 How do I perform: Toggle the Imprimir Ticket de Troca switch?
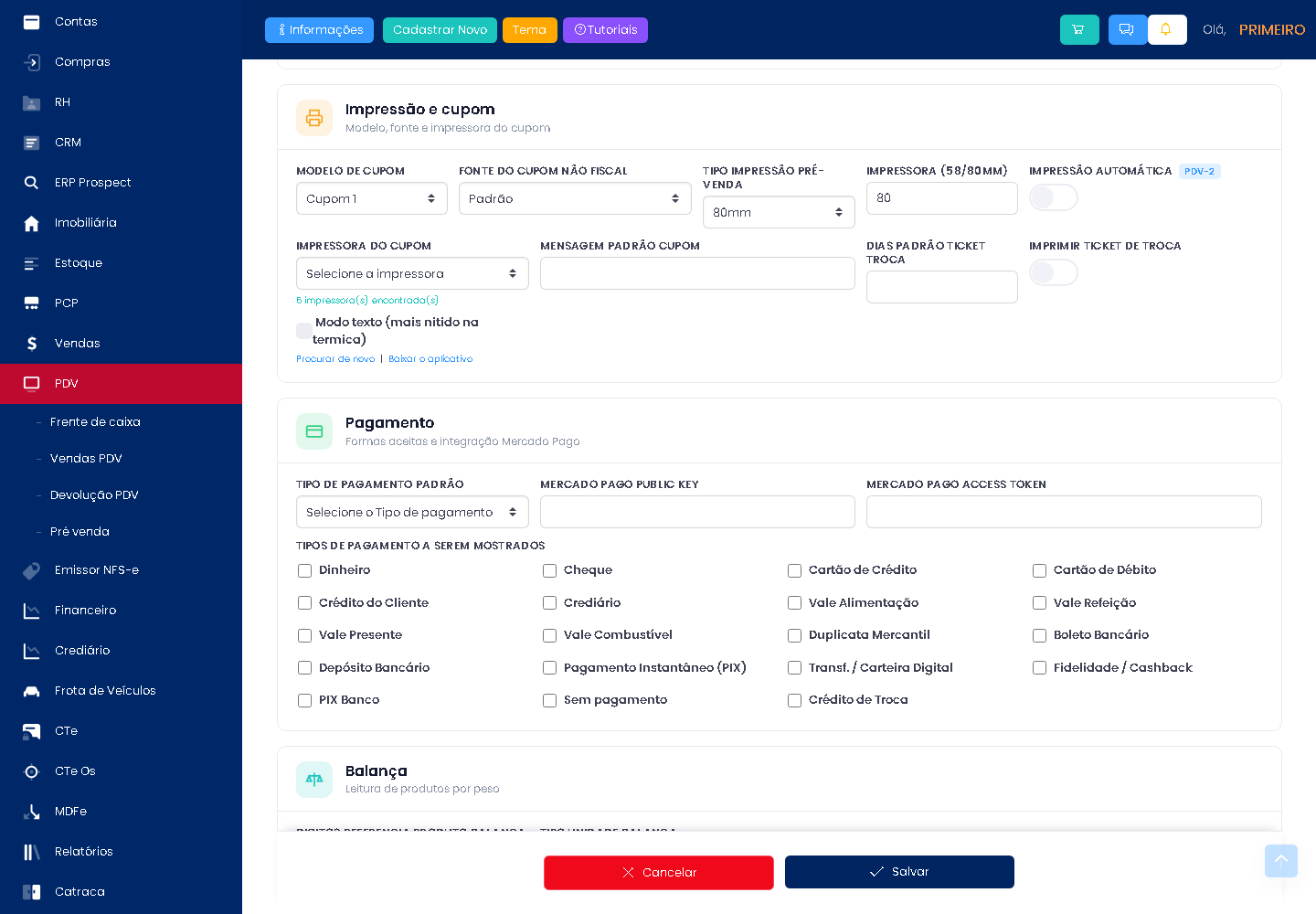[1054, 272]
